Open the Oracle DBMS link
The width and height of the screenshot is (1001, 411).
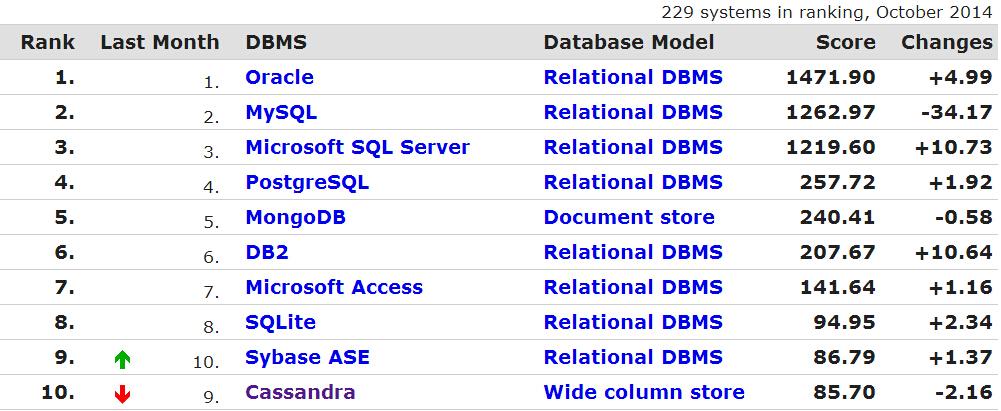(279, 77)
